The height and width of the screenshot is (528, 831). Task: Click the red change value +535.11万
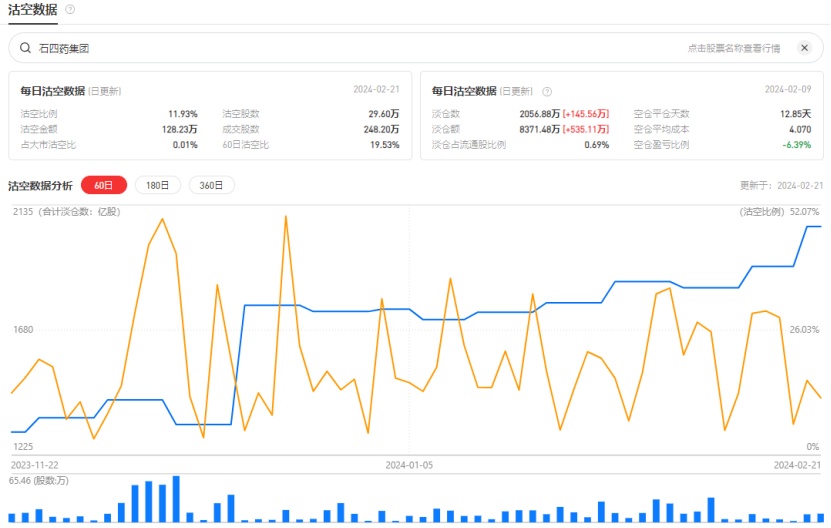pos(586,129)
